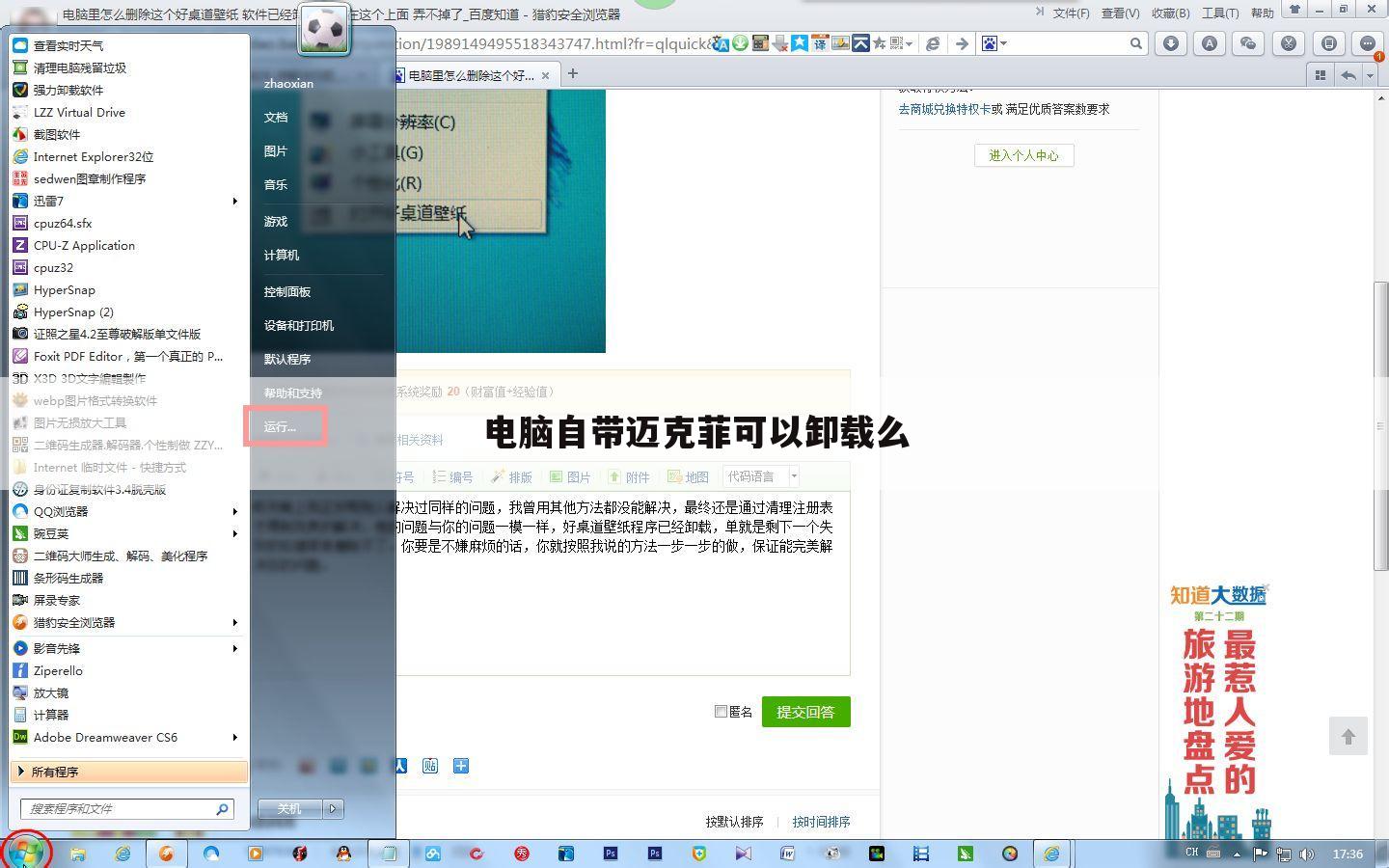The image size is (1389, 868).
Task: Launch Photoshop from the taskbar
Action: (x=611, y=854)
